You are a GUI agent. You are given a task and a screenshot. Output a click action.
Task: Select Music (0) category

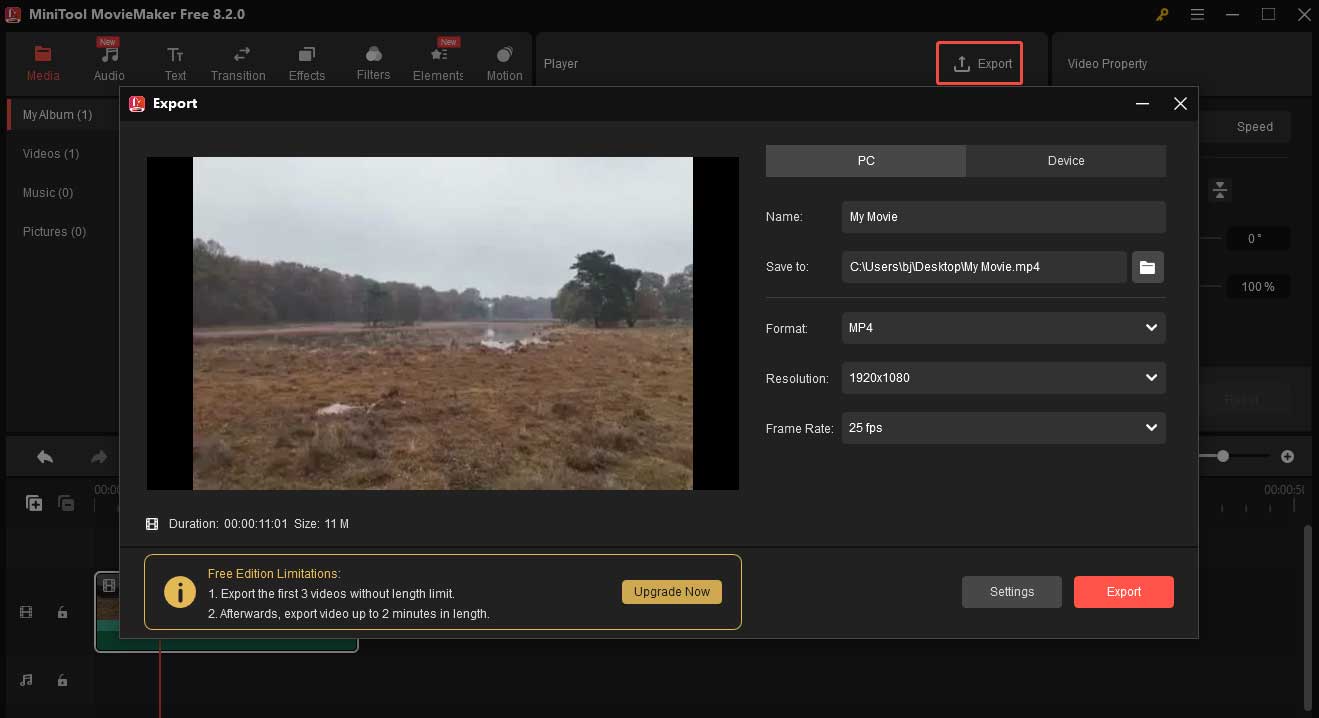click(x=48, y=193)
